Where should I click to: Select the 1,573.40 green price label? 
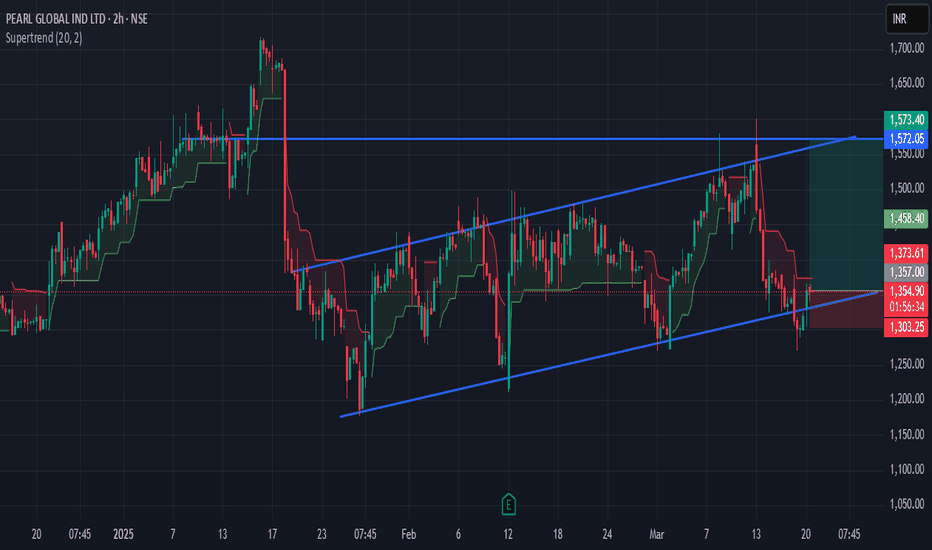pyautogui.click(x=906, y=120)
